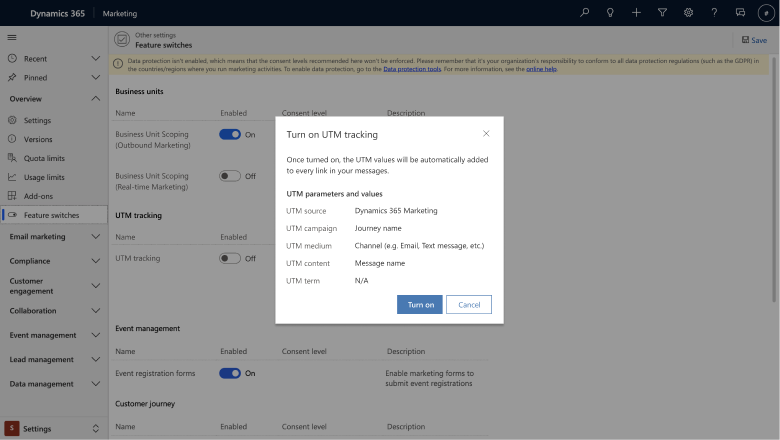Screen dimensions: 780x440
Task: Open the advanced find filter icon
Action: [x=663, y=13]
